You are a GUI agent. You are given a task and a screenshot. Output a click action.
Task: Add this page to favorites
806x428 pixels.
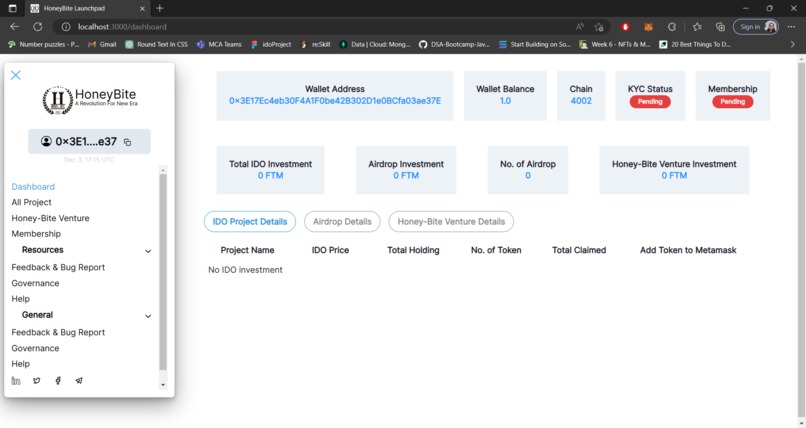pos(599,27)
